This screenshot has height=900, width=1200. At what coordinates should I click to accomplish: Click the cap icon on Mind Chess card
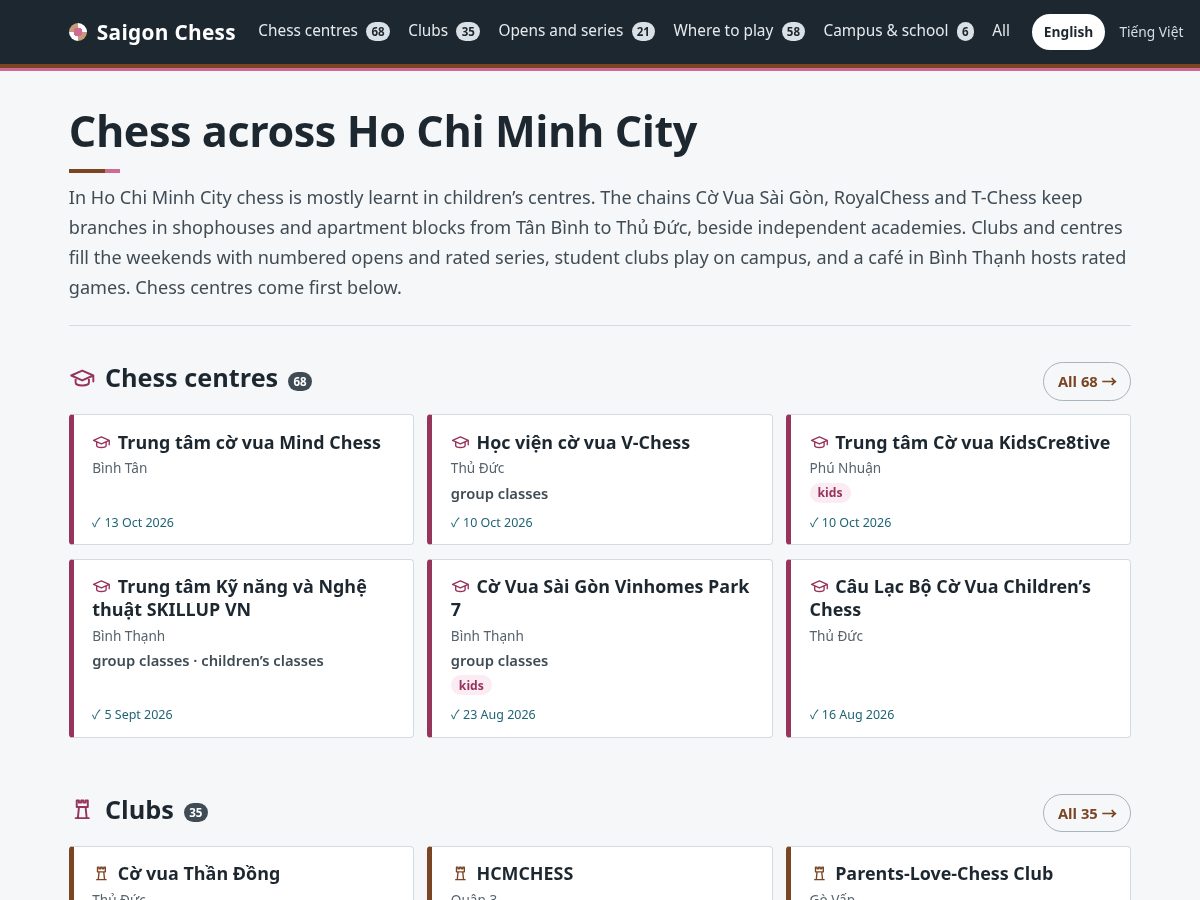101,442
